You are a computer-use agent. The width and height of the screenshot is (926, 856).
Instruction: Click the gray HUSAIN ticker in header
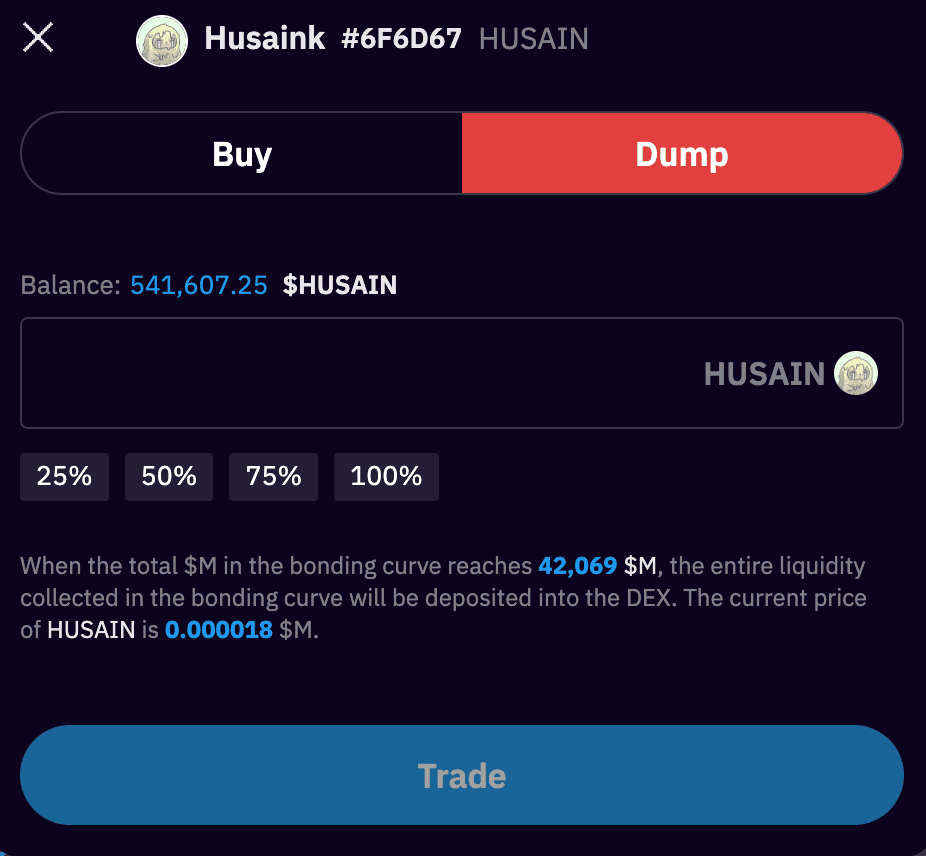[534, 39]
